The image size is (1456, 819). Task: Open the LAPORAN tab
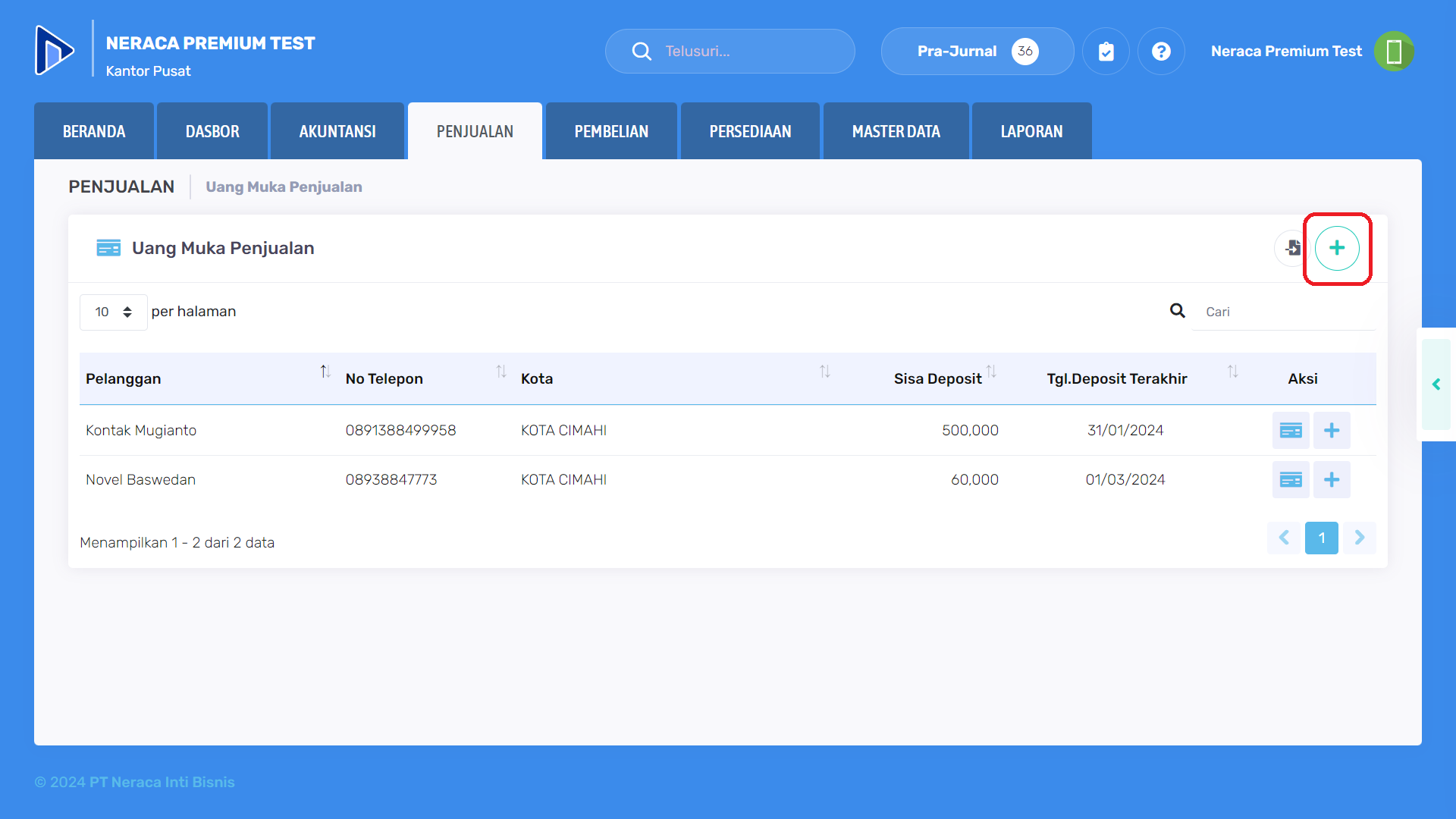[x=1032, y=131]
